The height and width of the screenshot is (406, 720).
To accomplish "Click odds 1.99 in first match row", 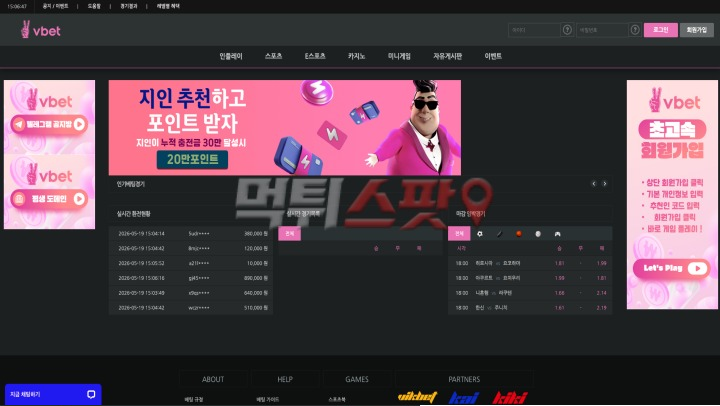I will coord(602,263).
